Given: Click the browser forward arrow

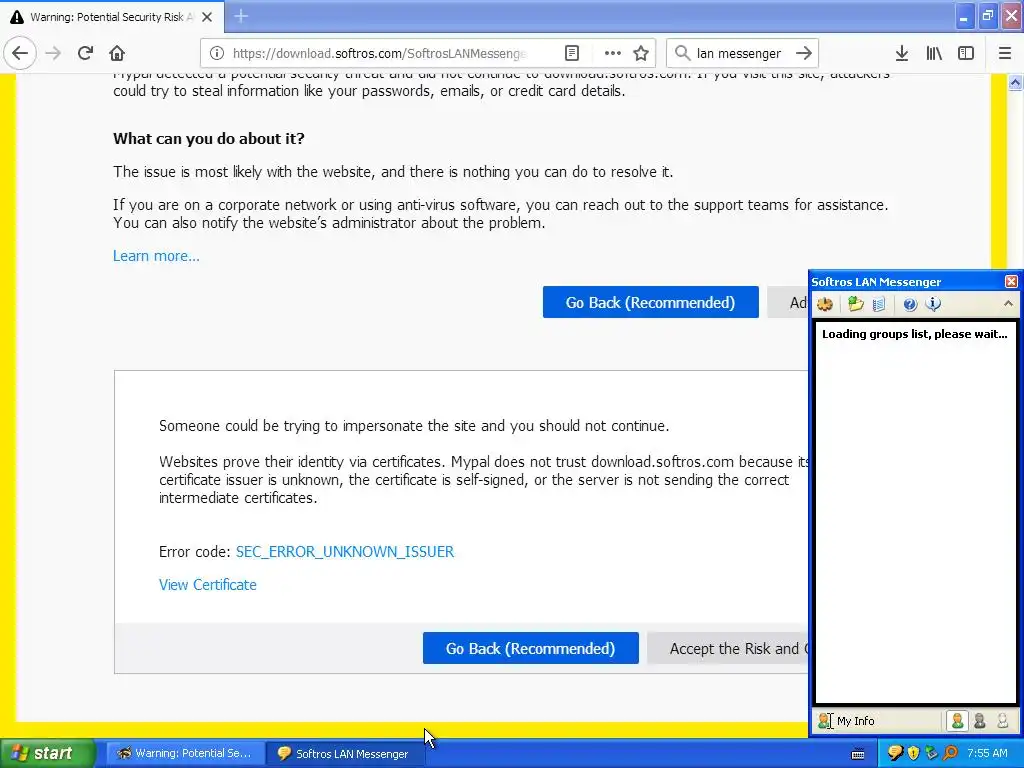Looking at the screenshot, I should (x=54, y=53).
